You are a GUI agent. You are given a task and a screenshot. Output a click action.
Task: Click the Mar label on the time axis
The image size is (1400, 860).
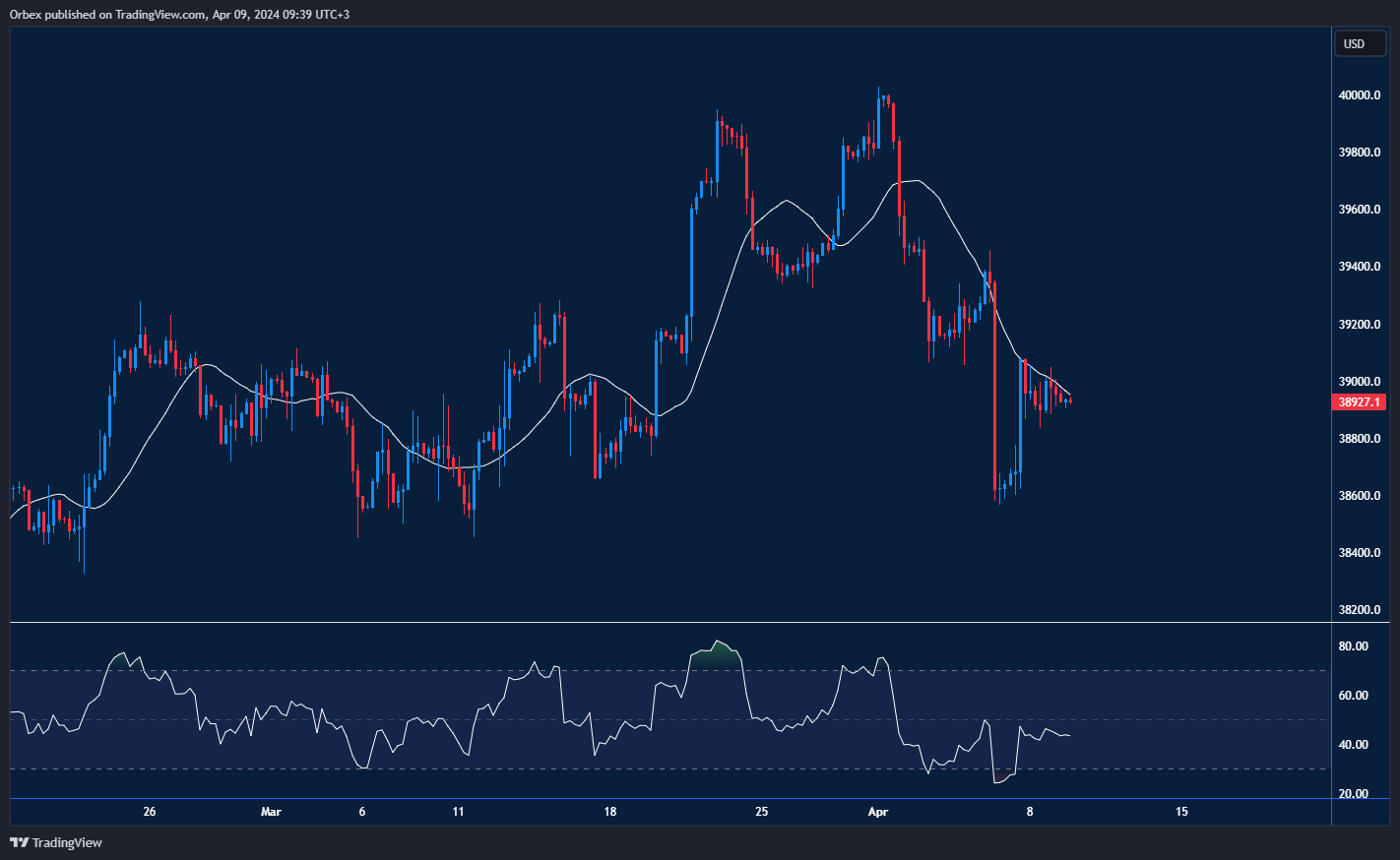271,812
